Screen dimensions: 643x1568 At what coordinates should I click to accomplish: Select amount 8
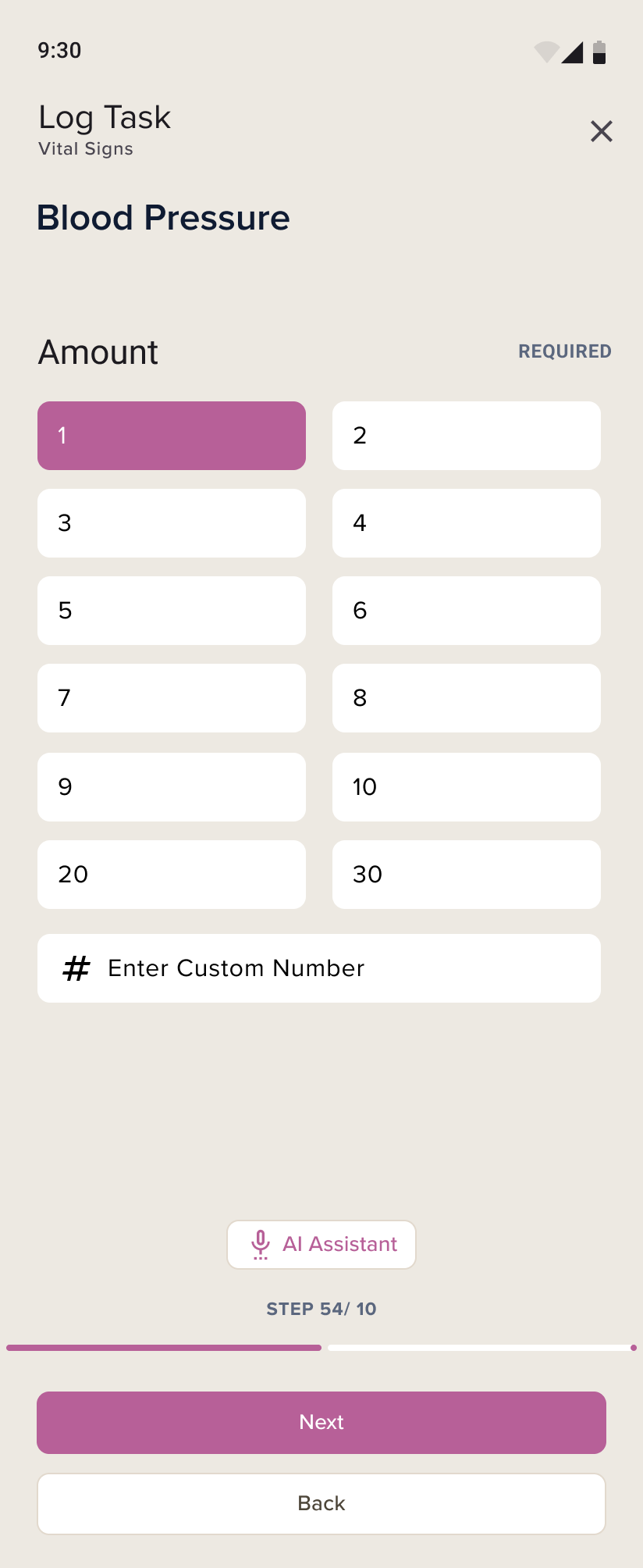(467, 698)
